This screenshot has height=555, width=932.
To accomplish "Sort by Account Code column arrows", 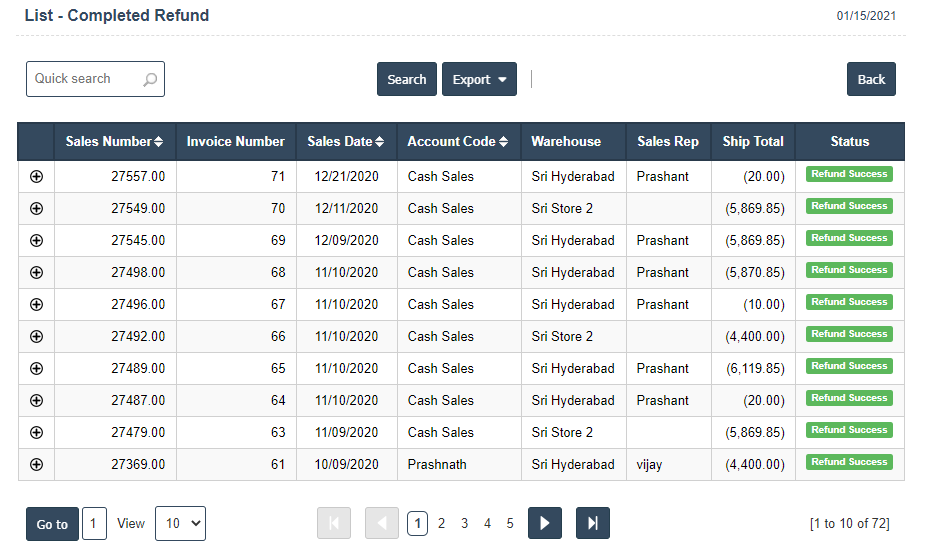I will pyautogui.click(x=503, y=142).
